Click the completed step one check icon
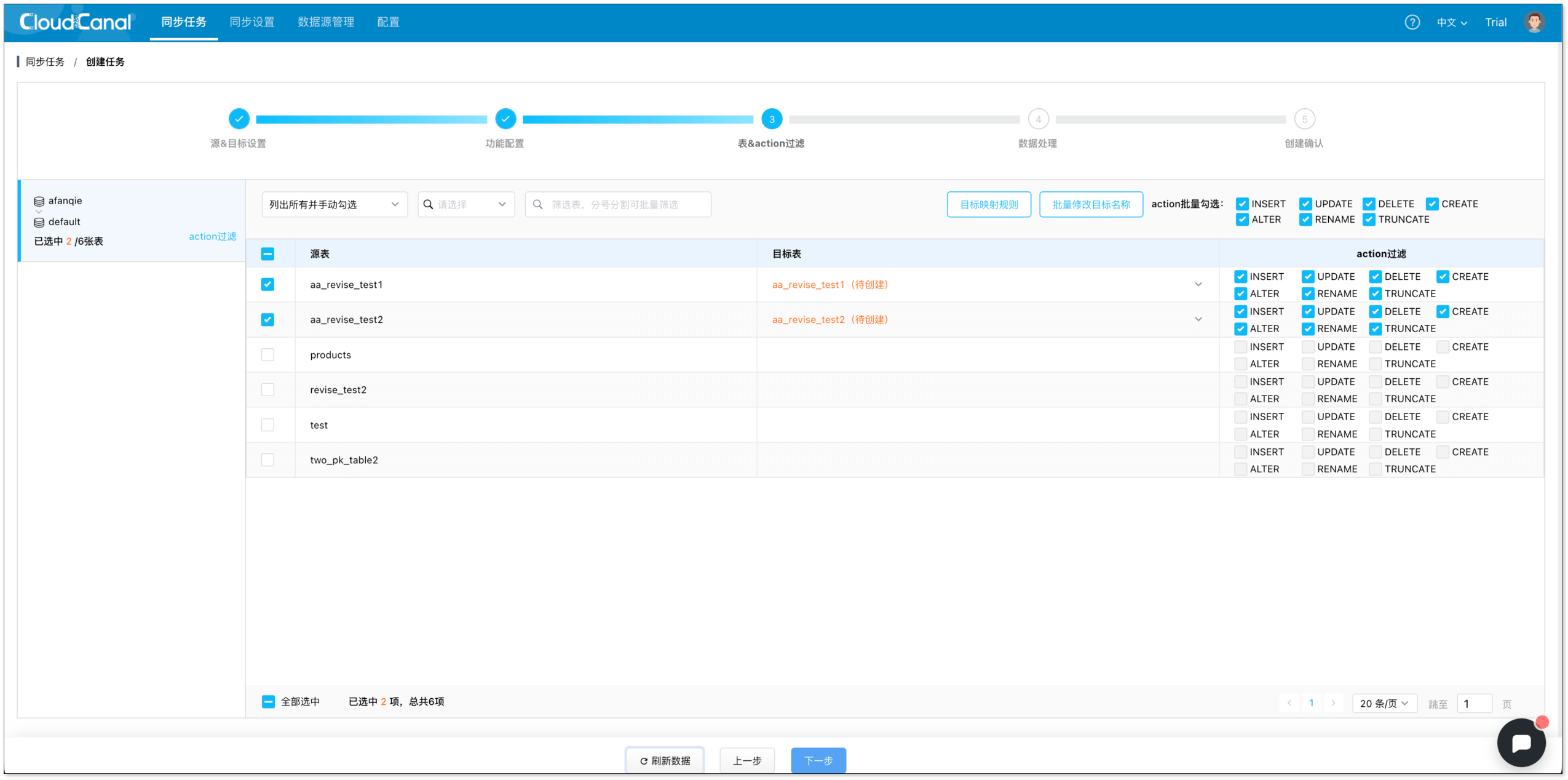This screenshot has width=1568, height=780. tap(239, 119)
